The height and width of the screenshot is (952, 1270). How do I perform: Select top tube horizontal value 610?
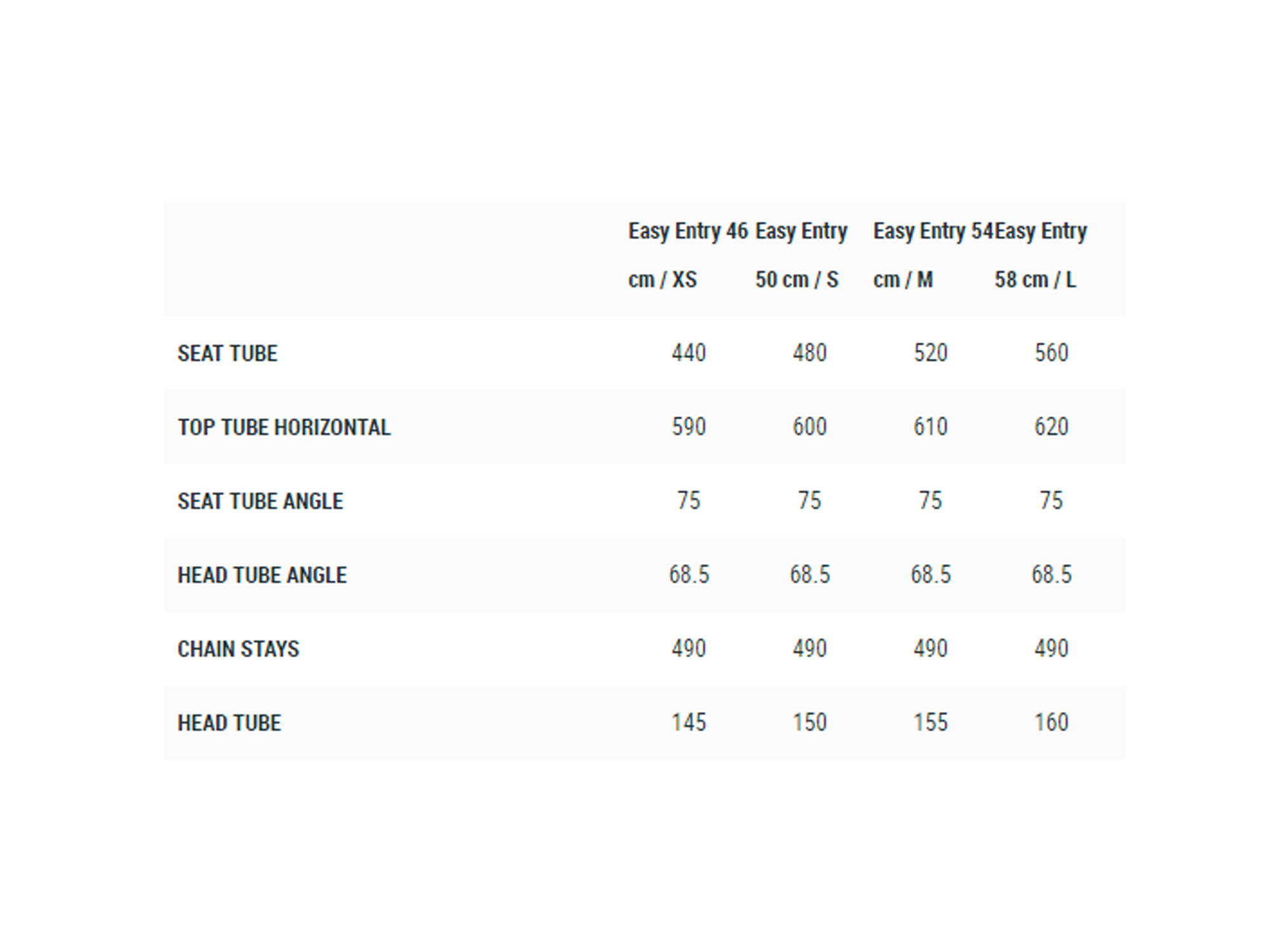click(x=931, y=426)
